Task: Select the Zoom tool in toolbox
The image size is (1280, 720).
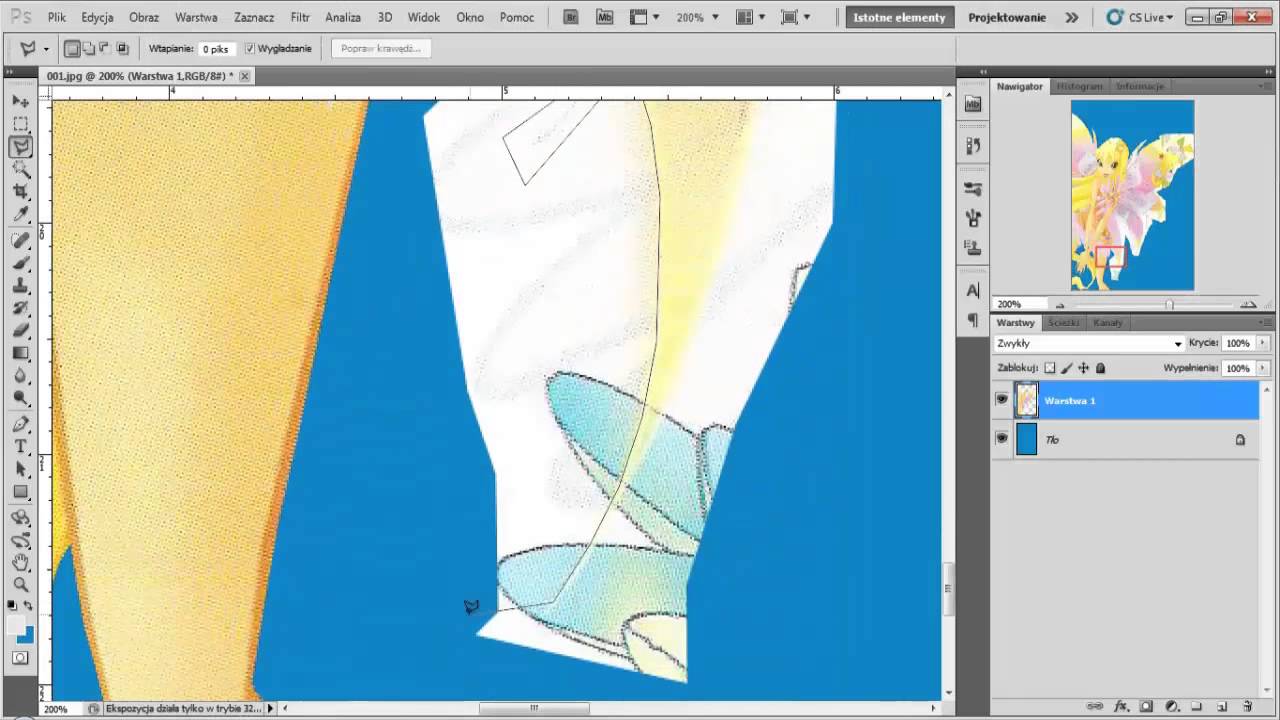Action: tap(21, 585)
